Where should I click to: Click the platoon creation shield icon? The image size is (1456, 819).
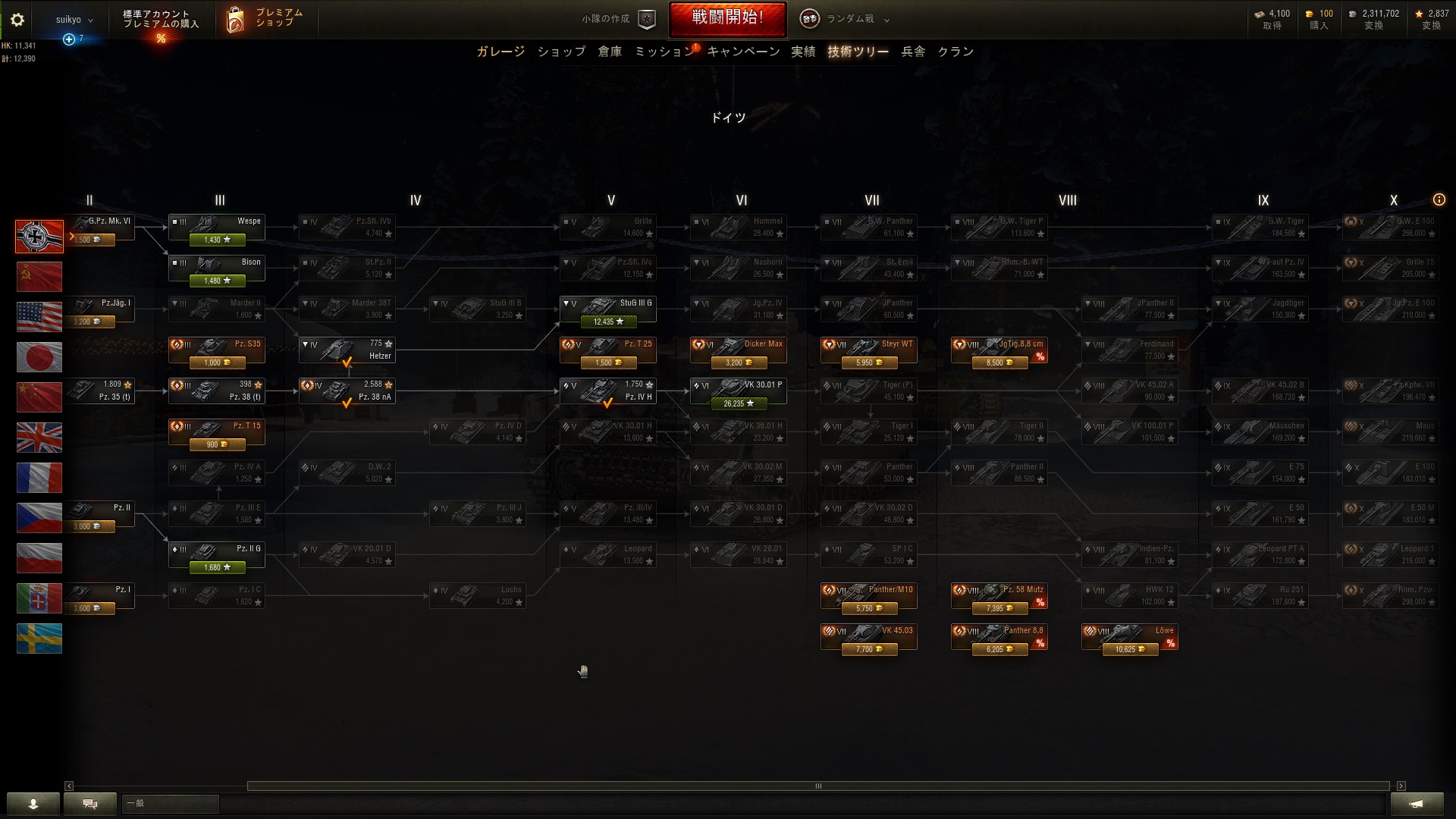(646, 20)
